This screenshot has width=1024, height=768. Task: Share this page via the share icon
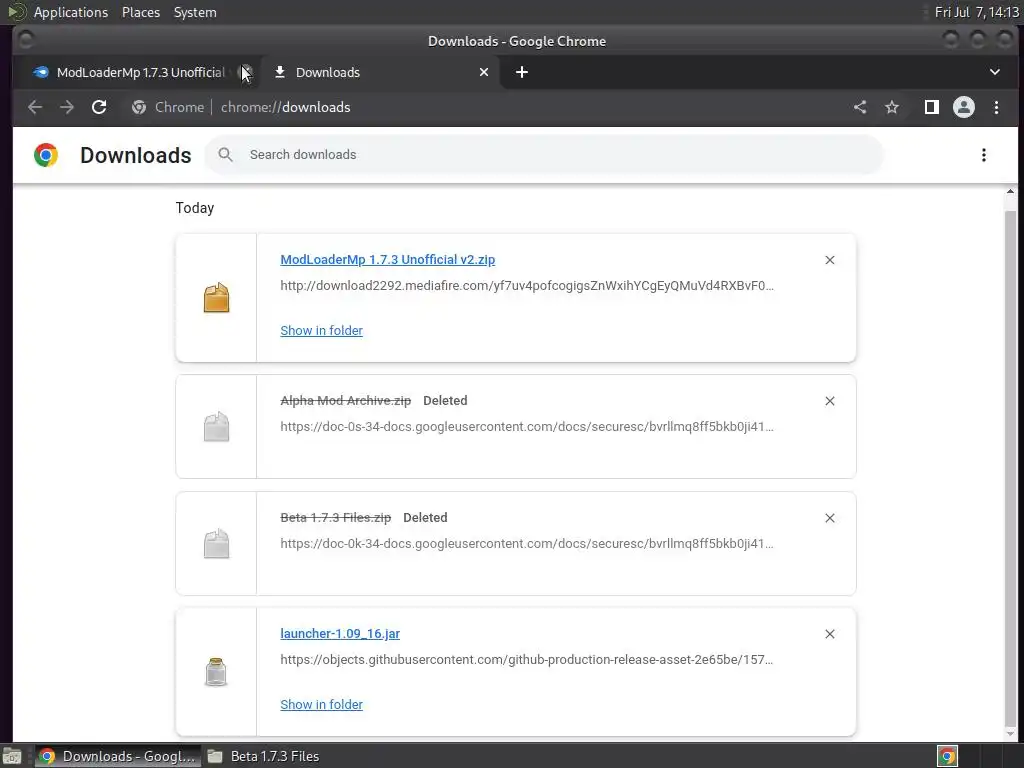click(860, 107)
